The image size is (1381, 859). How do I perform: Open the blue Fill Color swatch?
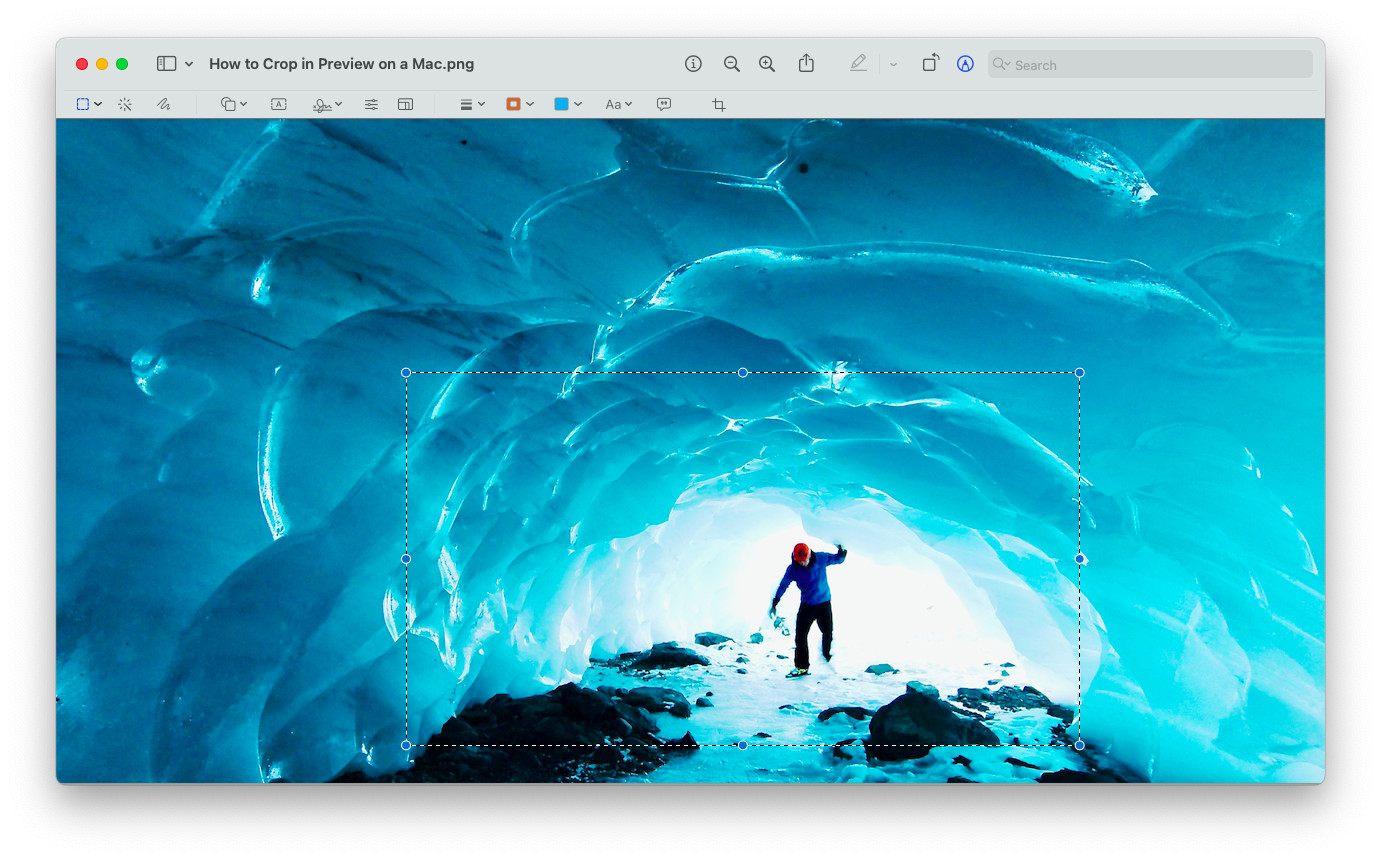point(568,104)
